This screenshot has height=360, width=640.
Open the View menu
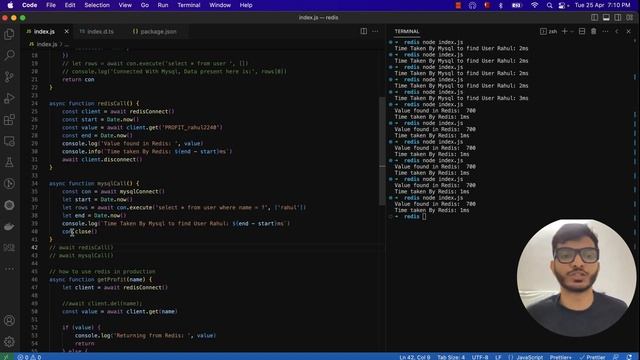click(125, 5)
